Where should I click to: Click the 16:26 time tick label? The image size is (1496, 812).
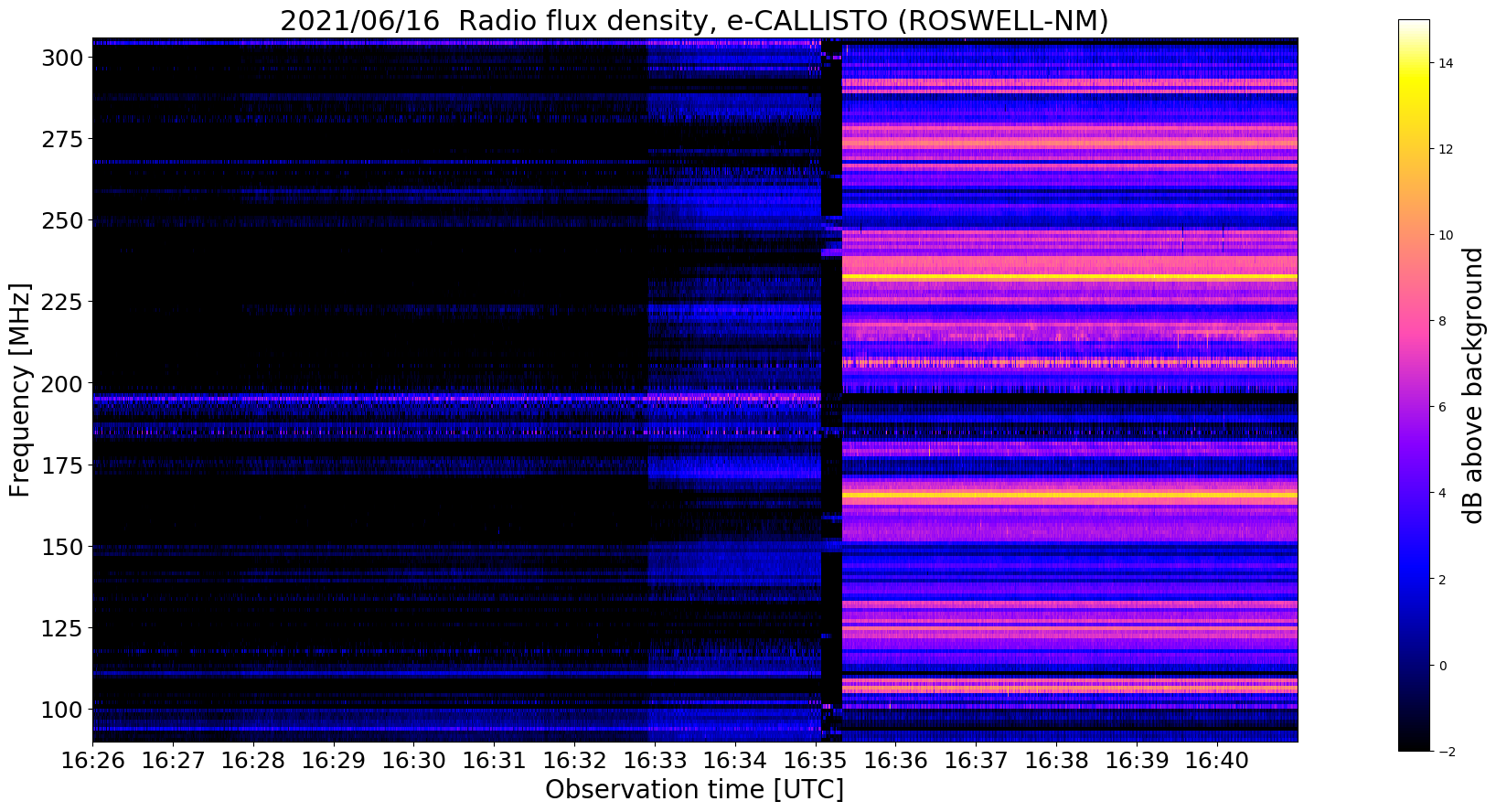[x=92, y=761]
